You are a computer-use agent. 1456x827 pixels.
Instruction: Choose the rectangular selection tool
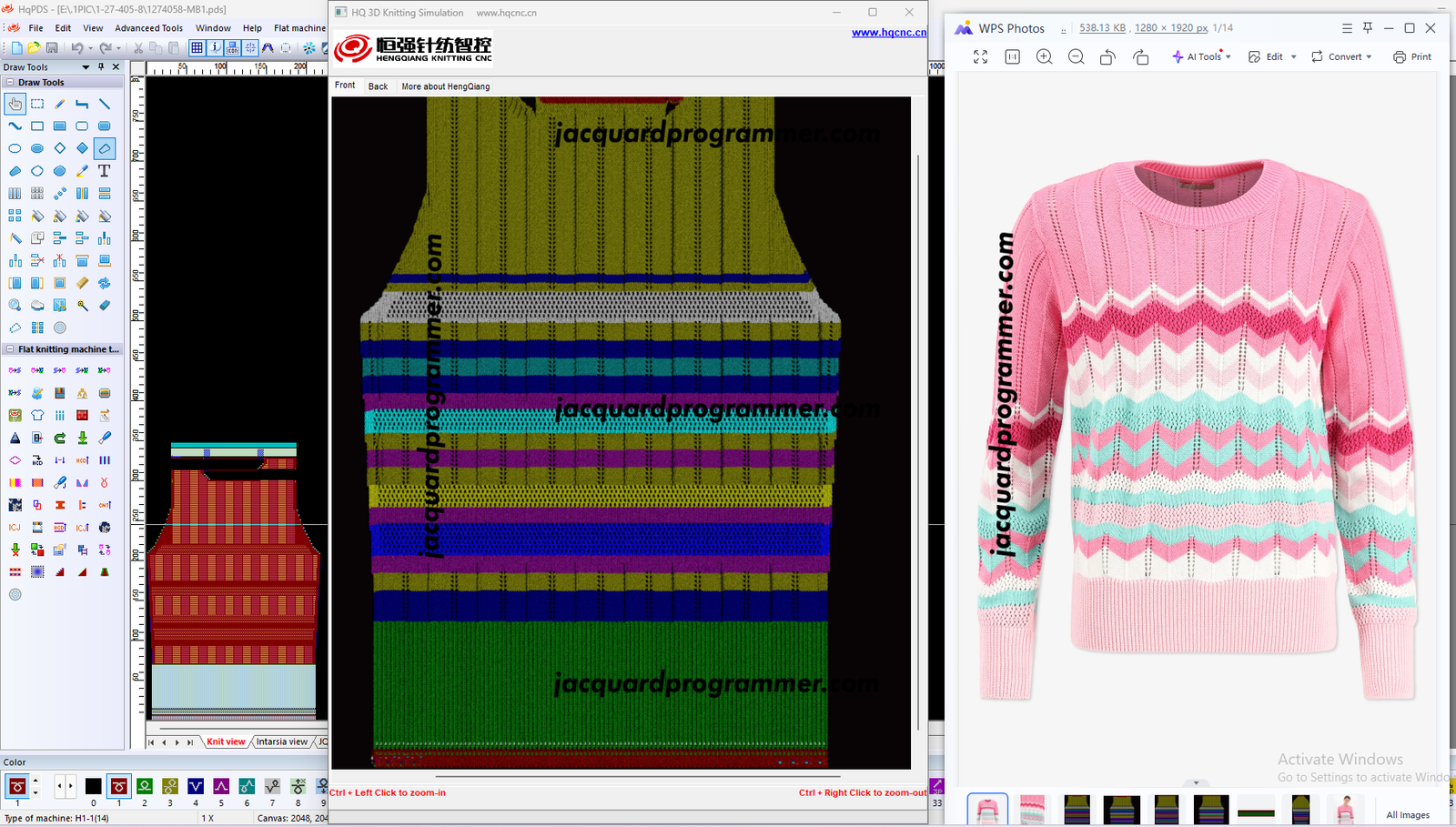tap(37, 104)
